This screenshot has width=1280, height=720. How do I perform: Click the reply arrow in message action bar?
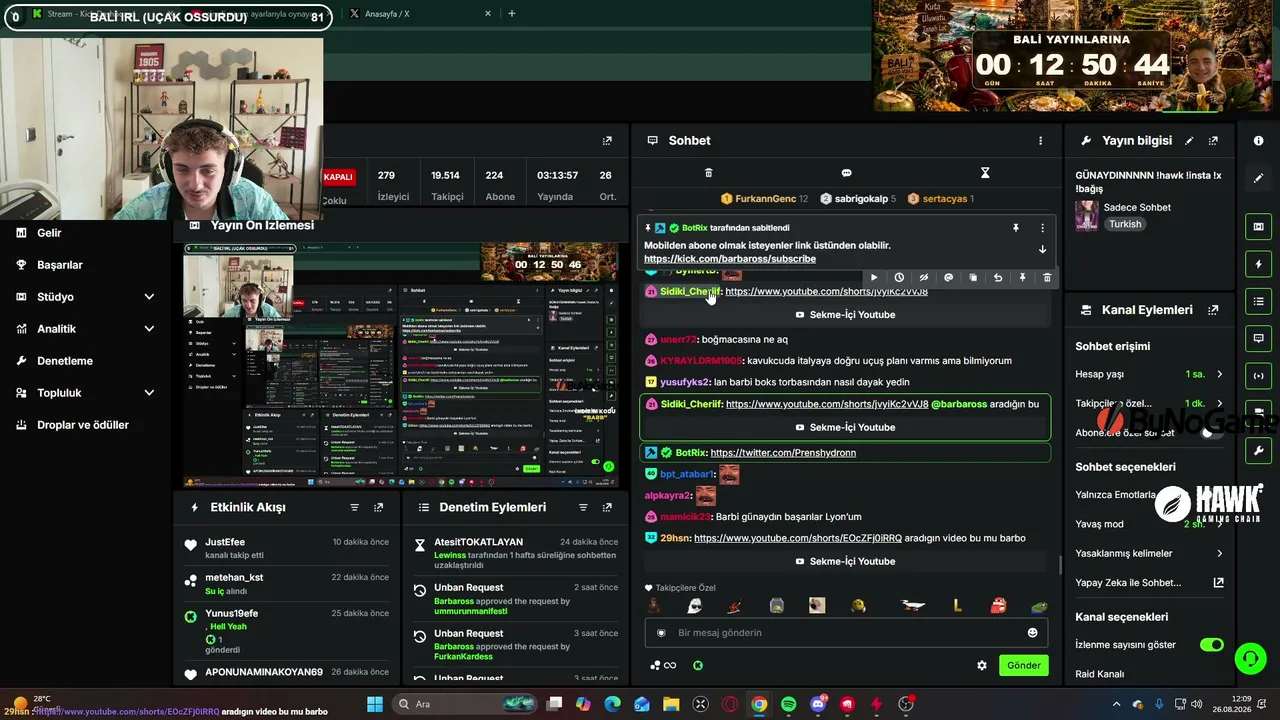pyautogui.click(x=998, y=277)
